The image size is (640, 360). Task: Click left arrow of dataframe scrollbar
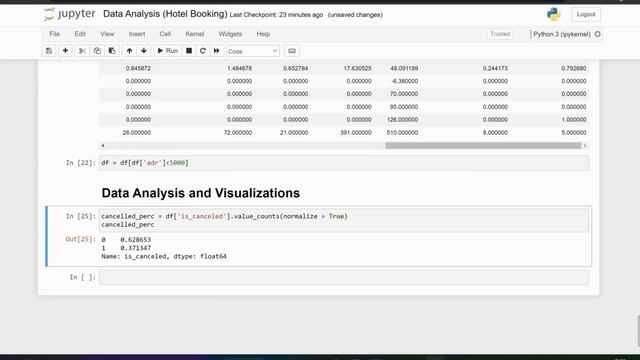tap(103, 146)
